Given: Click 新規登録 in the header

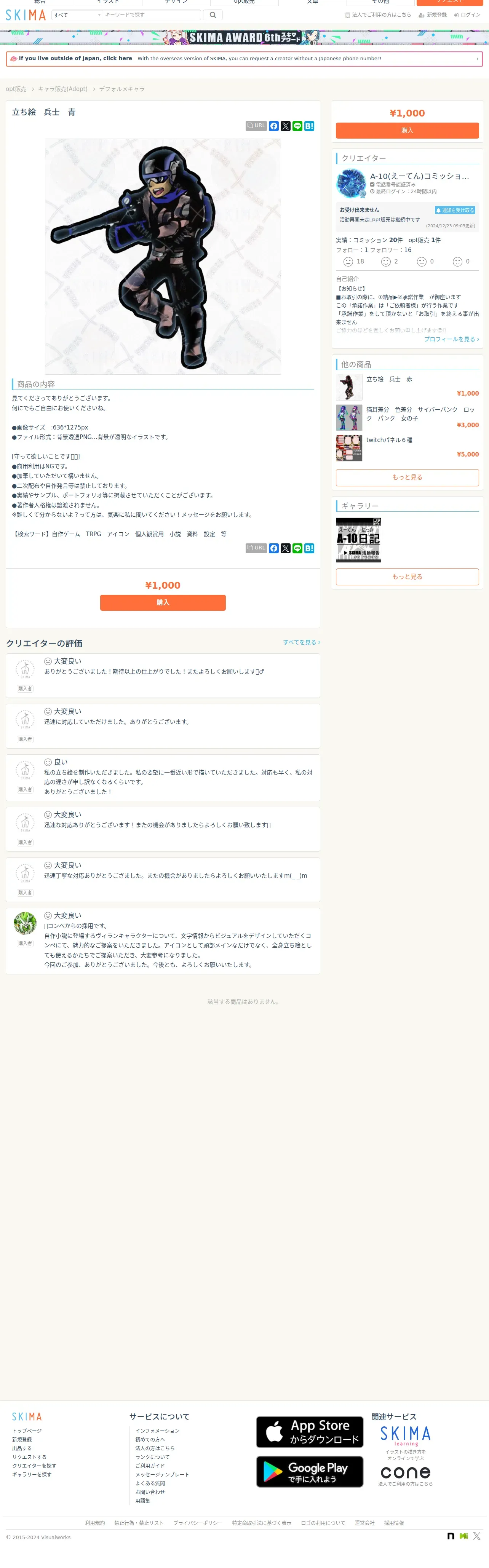Looking at the screenshot, I should point(432,14).
